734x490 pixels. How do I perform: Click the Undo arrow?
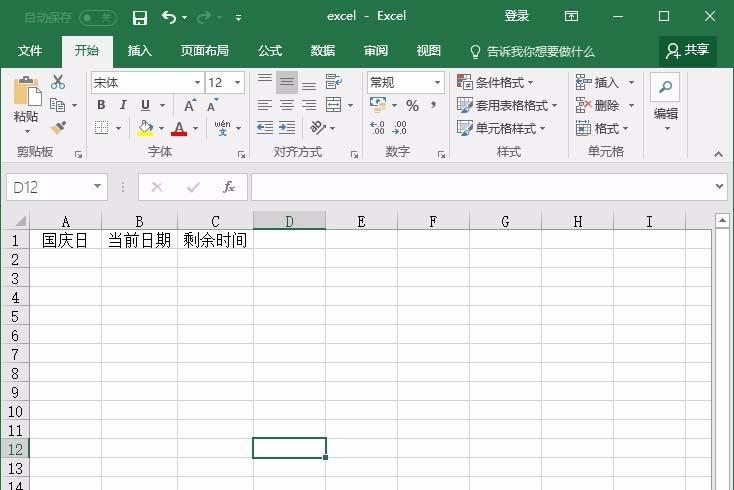point(168,17)
